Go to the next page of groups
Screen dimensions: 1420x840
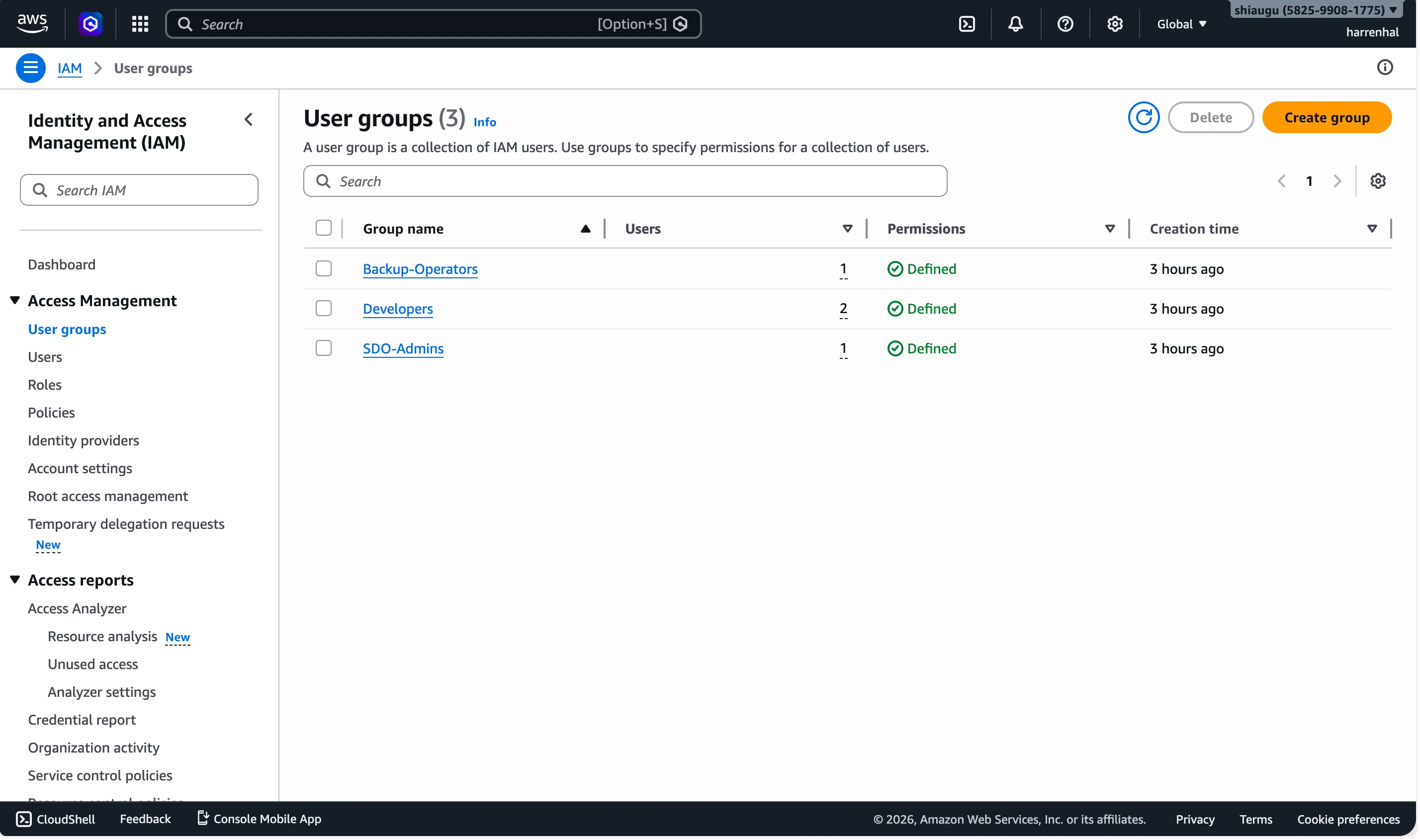click(x=1337, y=181)
